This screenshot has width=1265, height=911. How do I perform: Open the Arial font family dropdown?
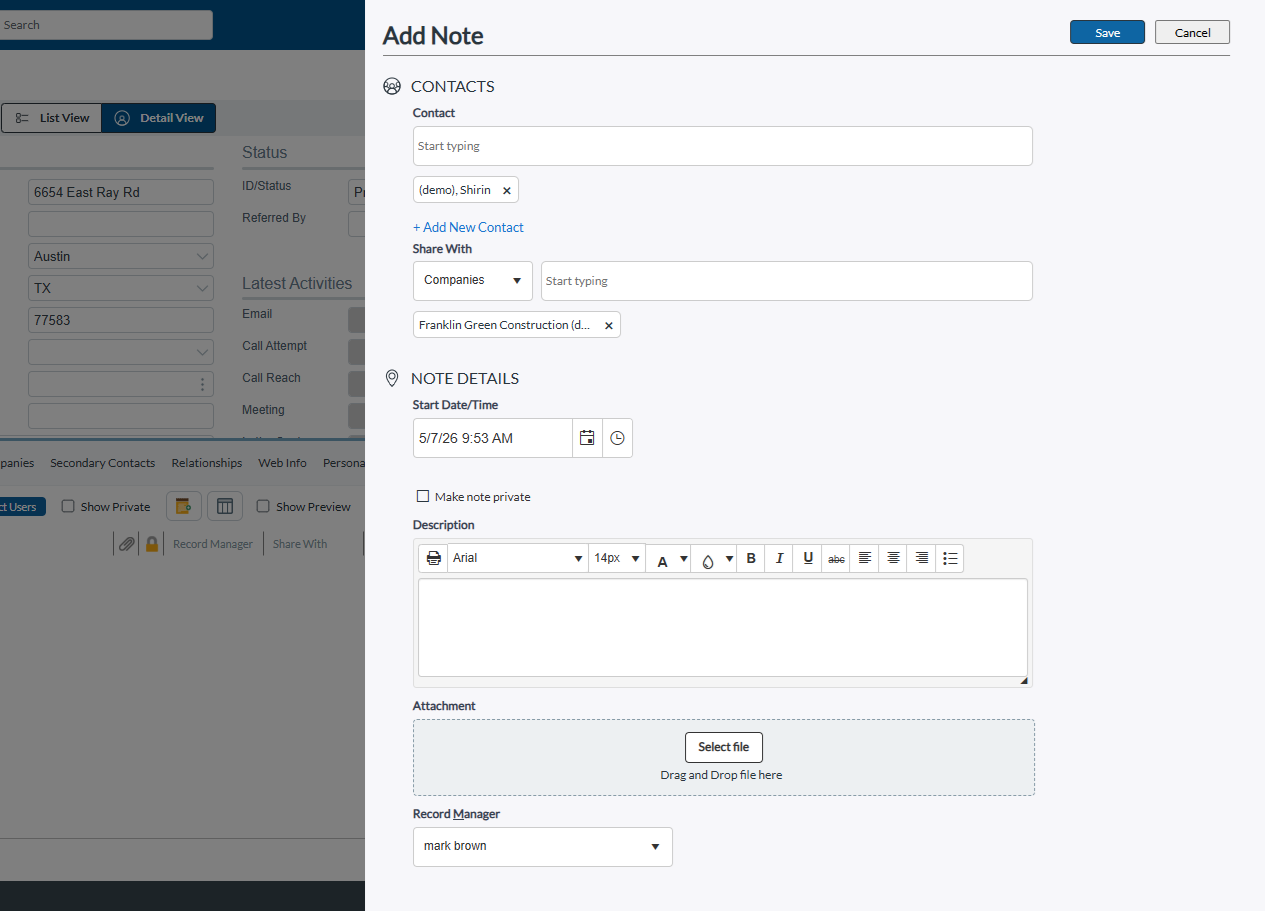coord(518,558)
